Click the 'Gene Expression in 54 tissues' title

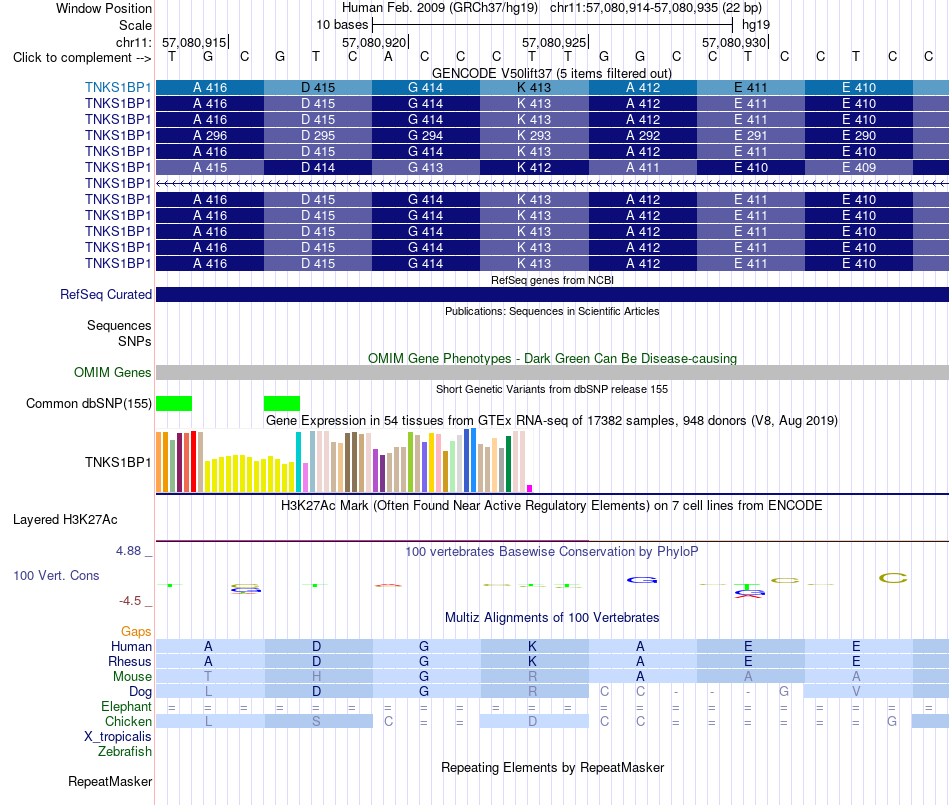[552, 420]
